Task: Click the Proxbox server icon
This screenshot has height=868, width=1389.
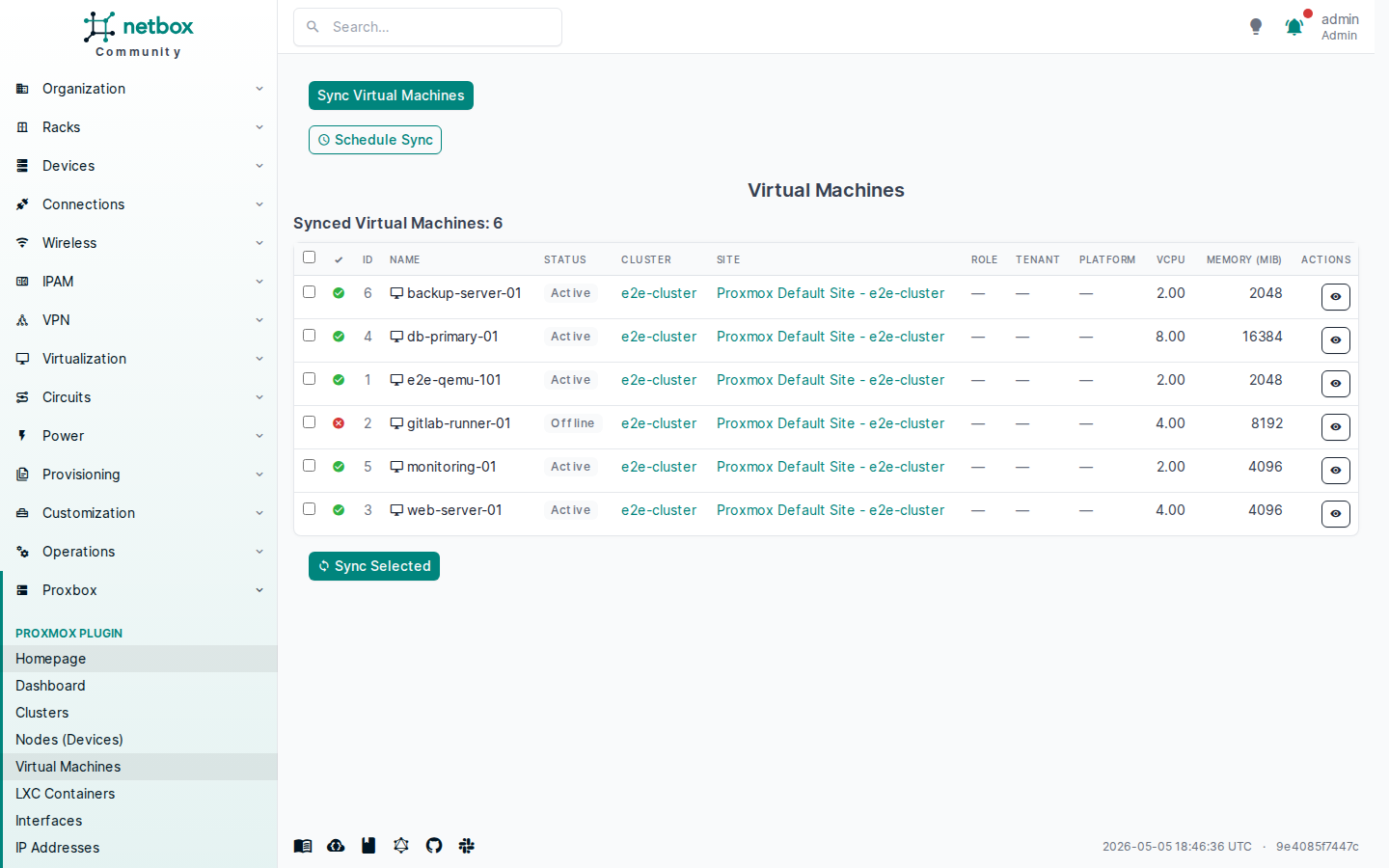Action: [x=22, y=590]
